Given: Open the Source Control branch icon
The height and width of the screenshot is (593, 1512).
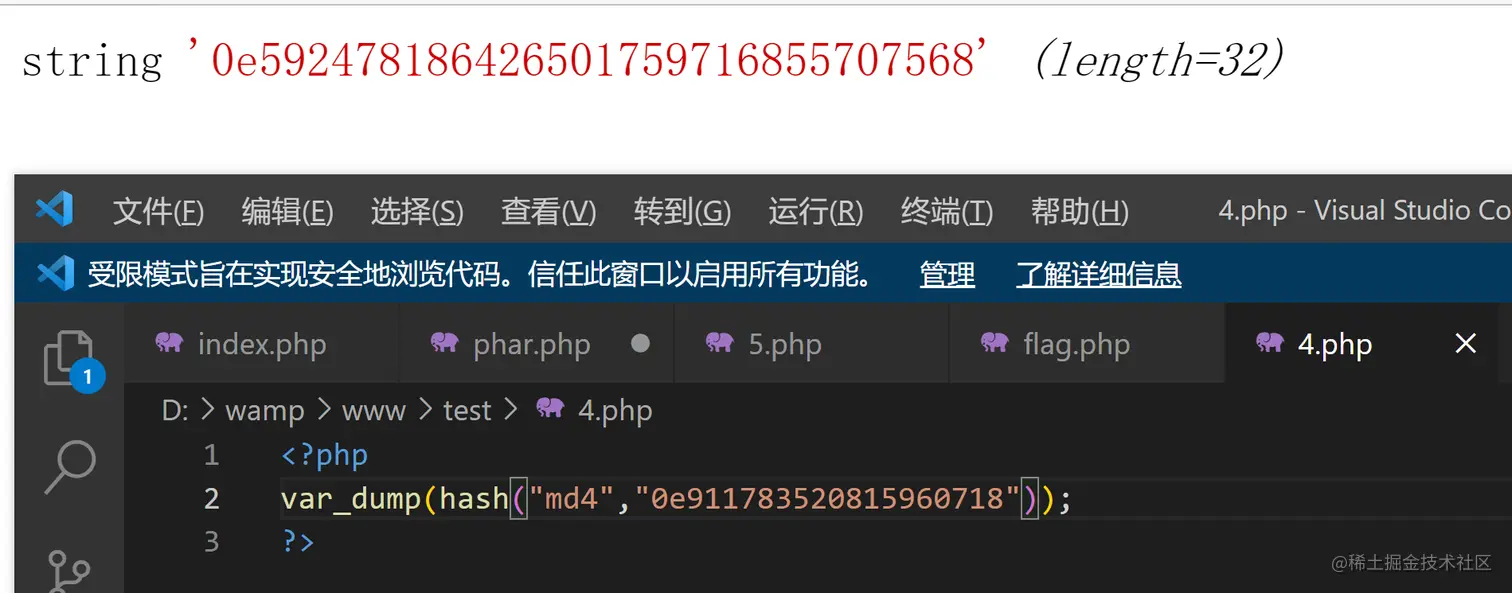Looking at the screenshot, I should coord(69,571).
